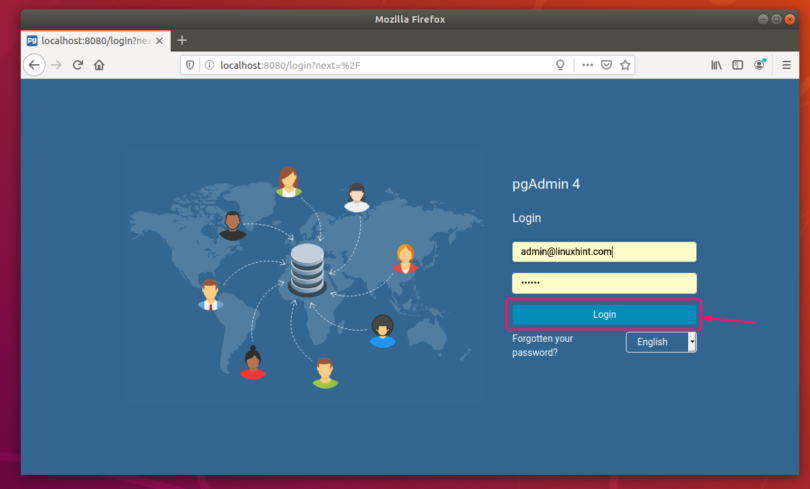
Task: Open a new tab with plus button
Action: 182,40
